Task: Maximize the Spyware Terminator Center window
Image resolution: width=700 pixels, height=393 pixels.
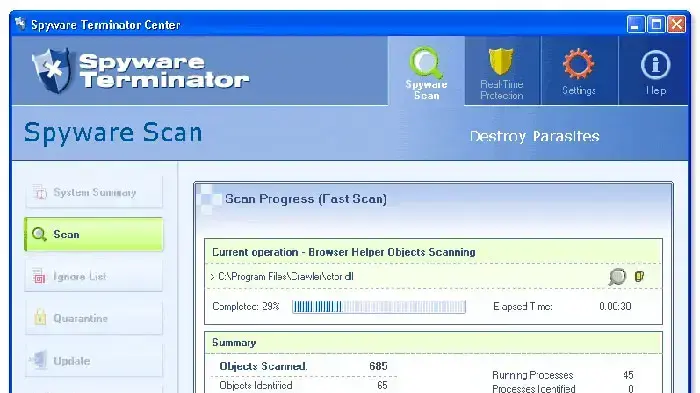Action: pyautogui.click(x=656, y=24)
